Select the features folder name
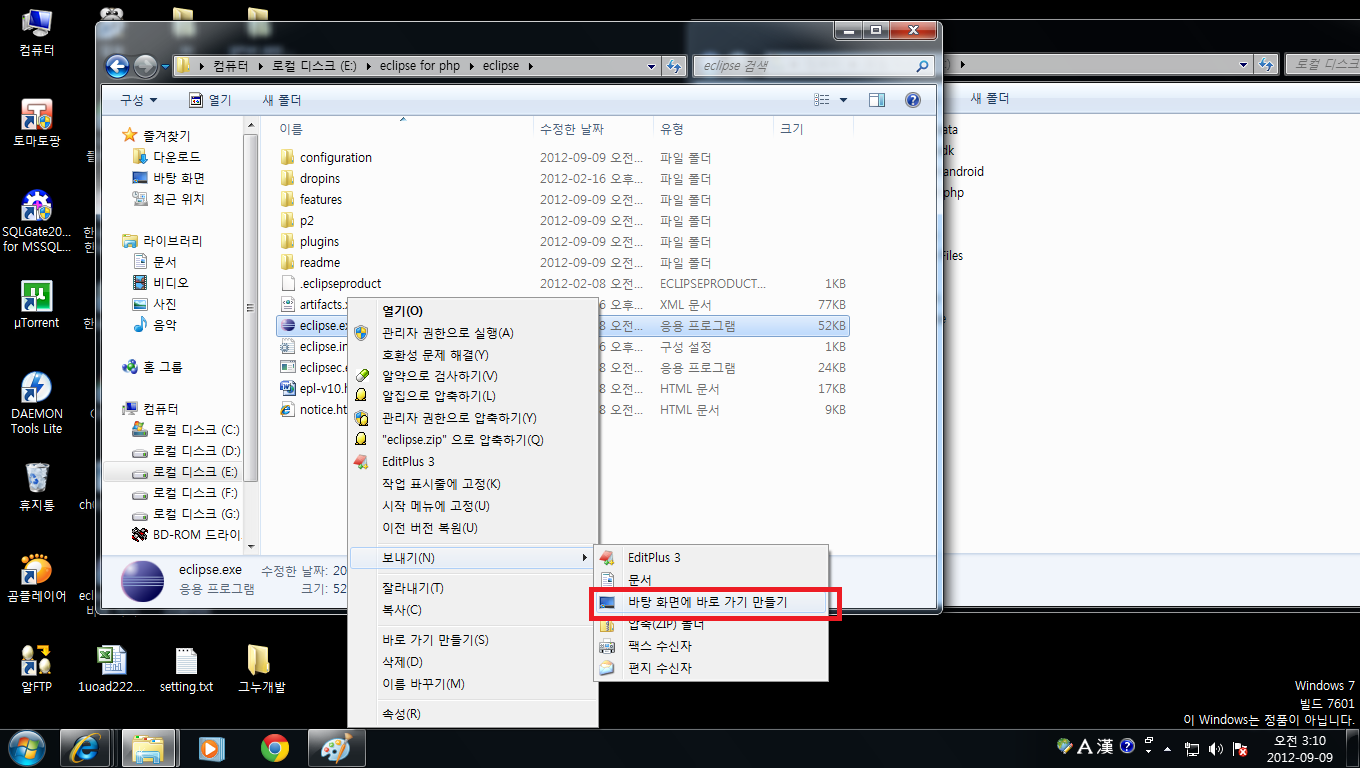This screenshot has height=768, width=1360. [x=321, y=199]
